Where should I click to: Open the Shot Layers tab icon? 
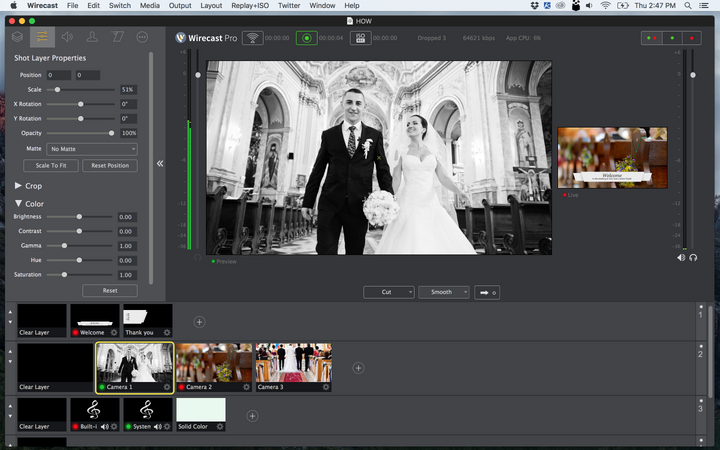tap(17, 37)
